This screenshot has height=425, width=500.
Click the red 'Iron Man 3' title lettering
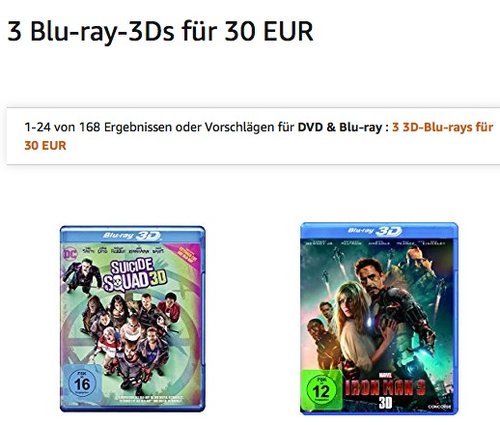[385, 388]
